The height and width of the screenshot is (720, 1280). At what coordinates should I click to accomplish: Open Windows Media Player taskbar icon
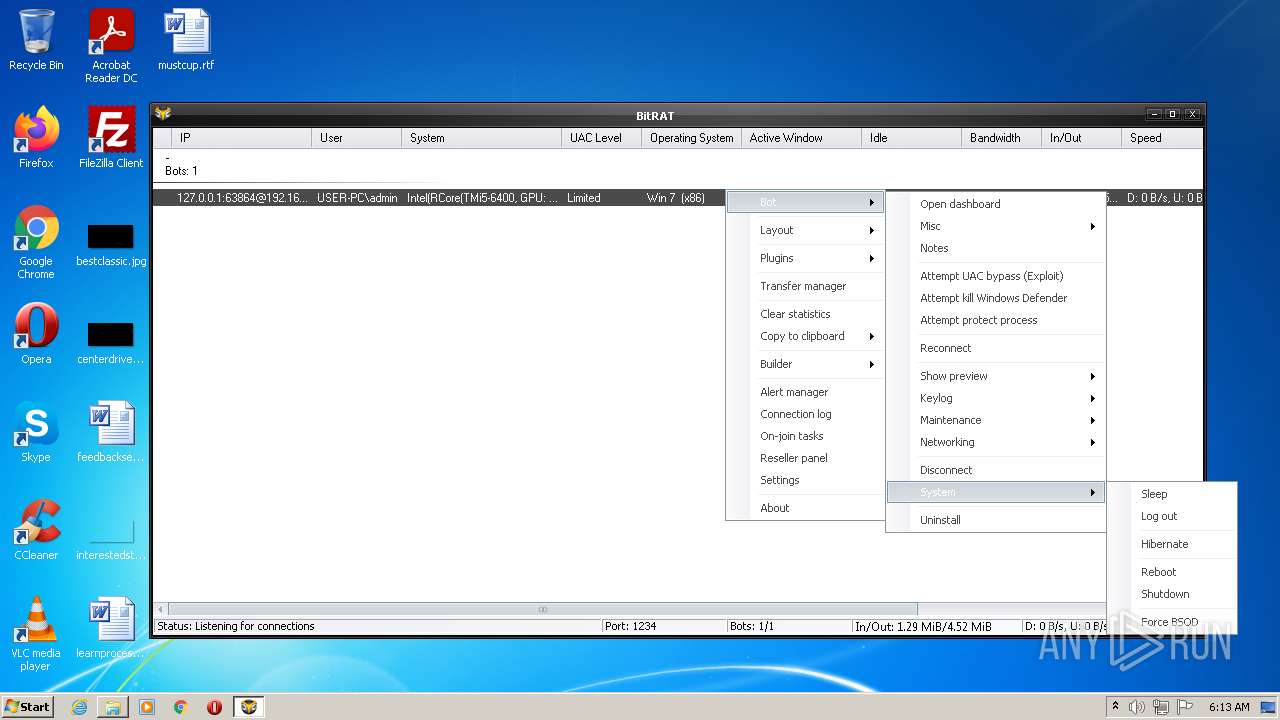point(147,707)
